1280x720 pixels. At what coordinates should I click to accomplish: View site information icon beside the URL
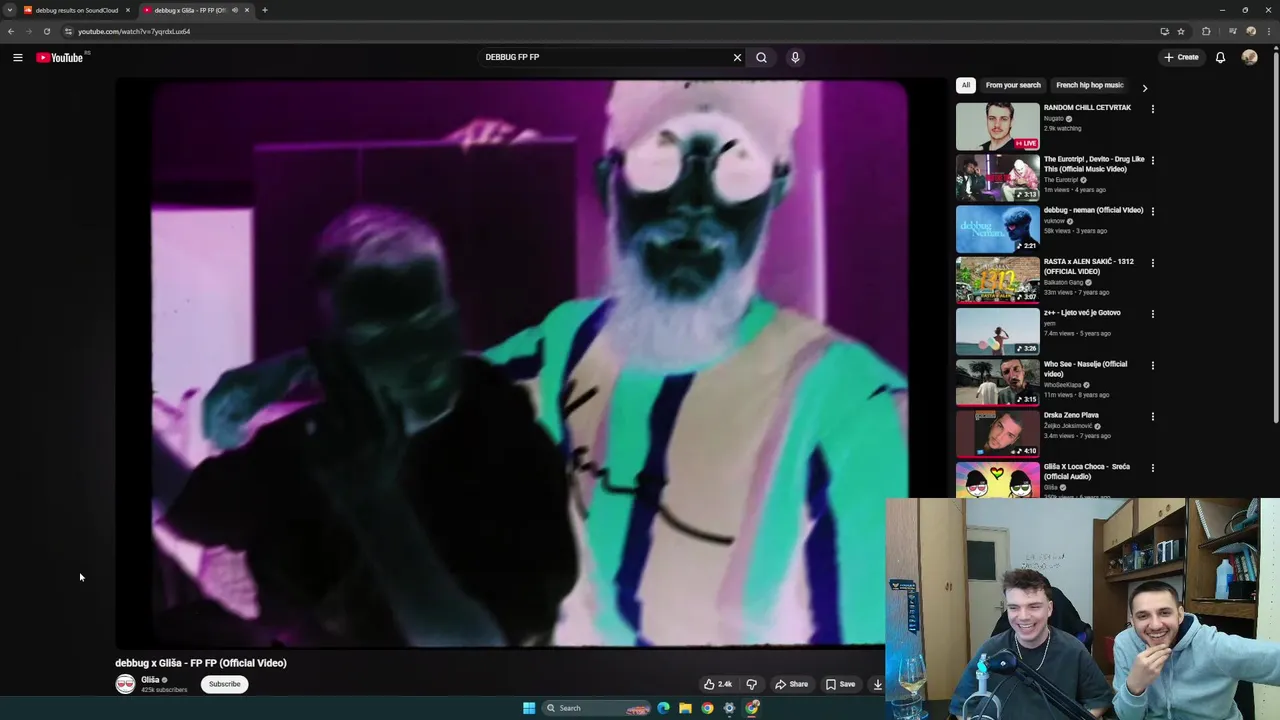(x=68, y=31)
